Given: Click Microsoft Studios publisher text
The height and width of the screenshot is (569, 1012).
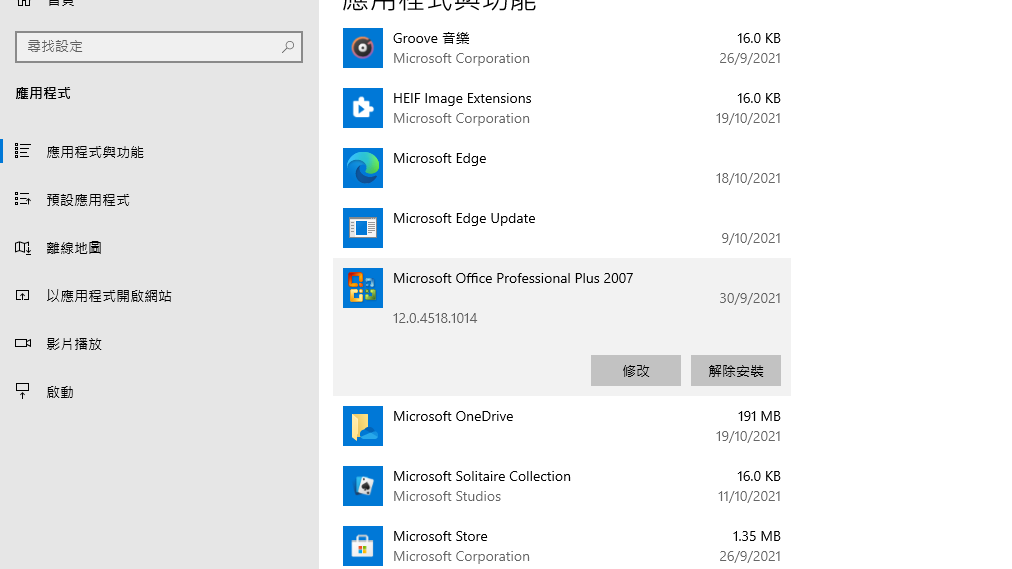Looking at the screenshot, I should click(x=447, y=496).
